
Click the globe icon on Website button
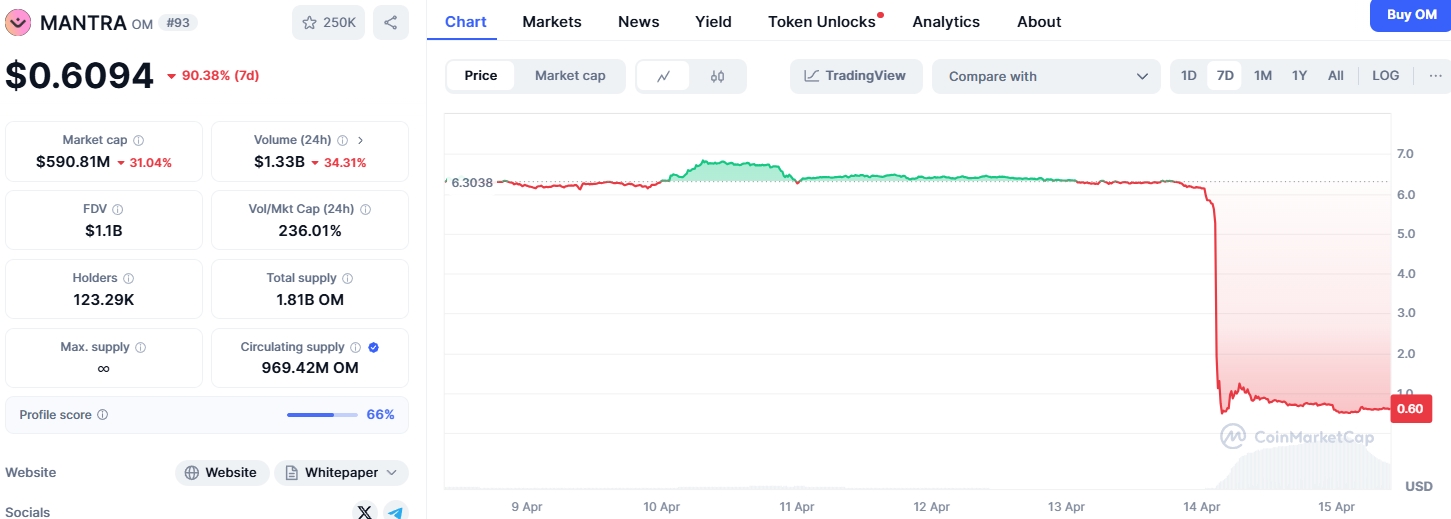(192, 473)
